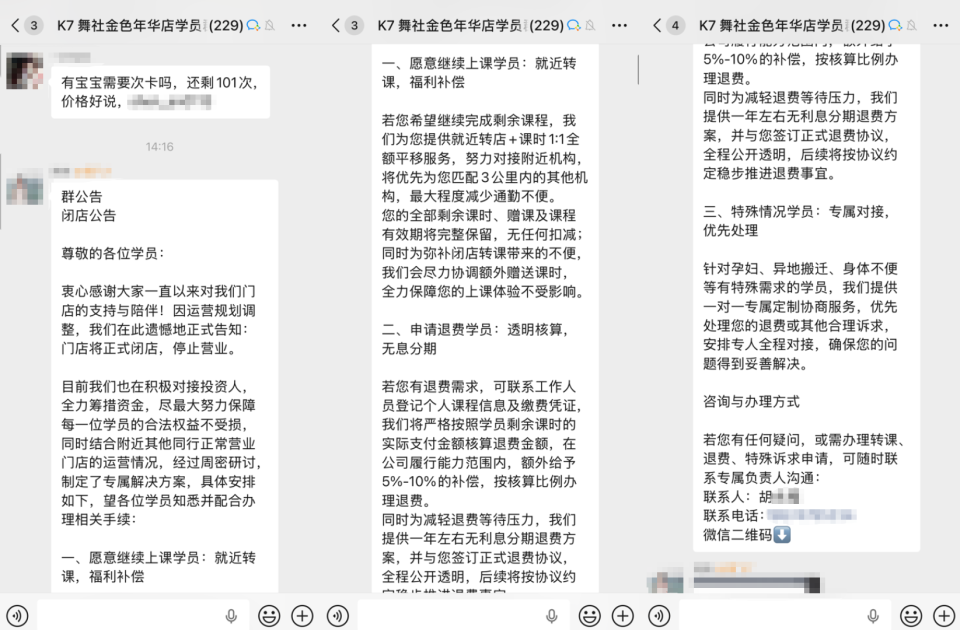Open the emoji picker in the right chat panel

[912, 616]
